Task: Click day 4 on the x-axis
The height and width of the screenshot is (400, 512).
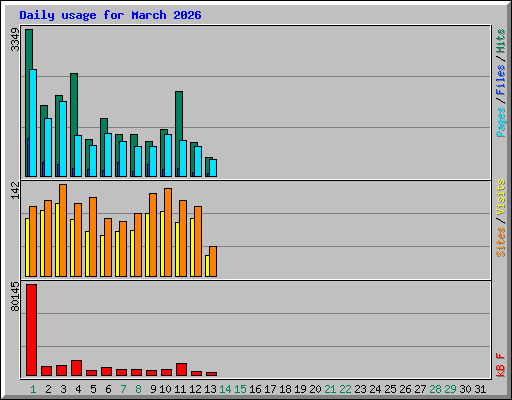Action: 78,389
